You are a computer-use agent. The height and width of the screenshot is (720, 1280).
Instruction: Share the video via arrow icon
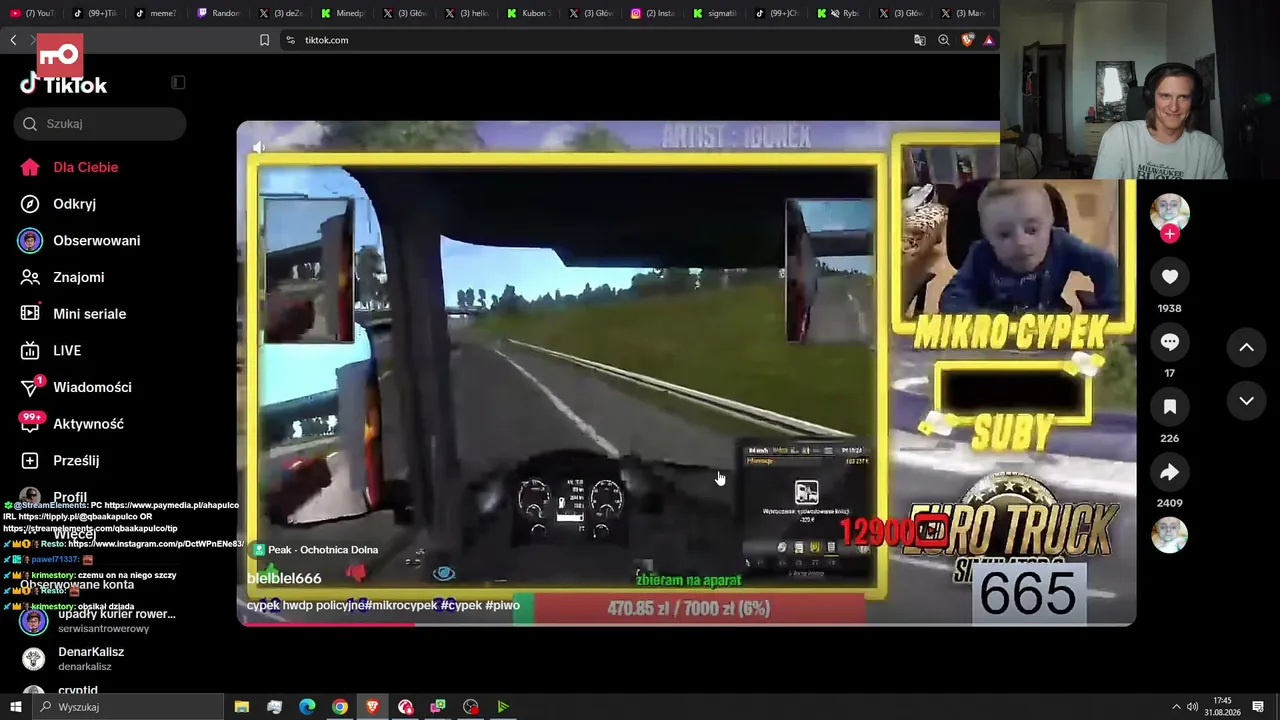(1170, 472)
